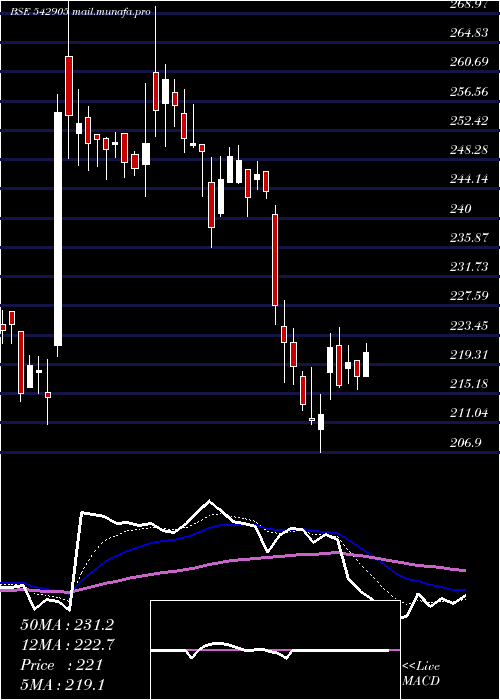
Task: Click the 252.42 price axis label
Action: [x=468, y=121]
